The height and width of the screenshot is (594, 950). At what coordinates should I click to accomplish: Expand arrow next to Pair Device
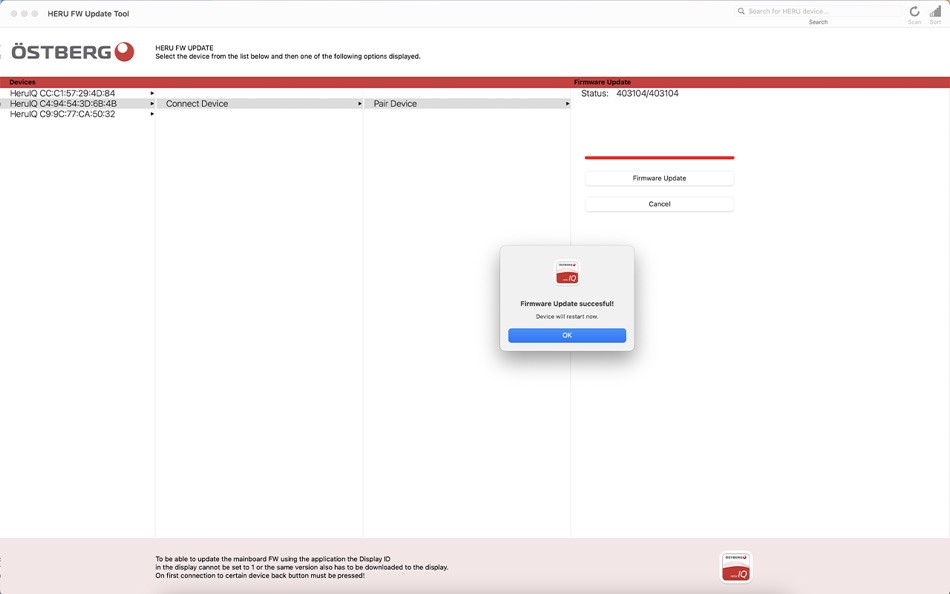(568, 104)
